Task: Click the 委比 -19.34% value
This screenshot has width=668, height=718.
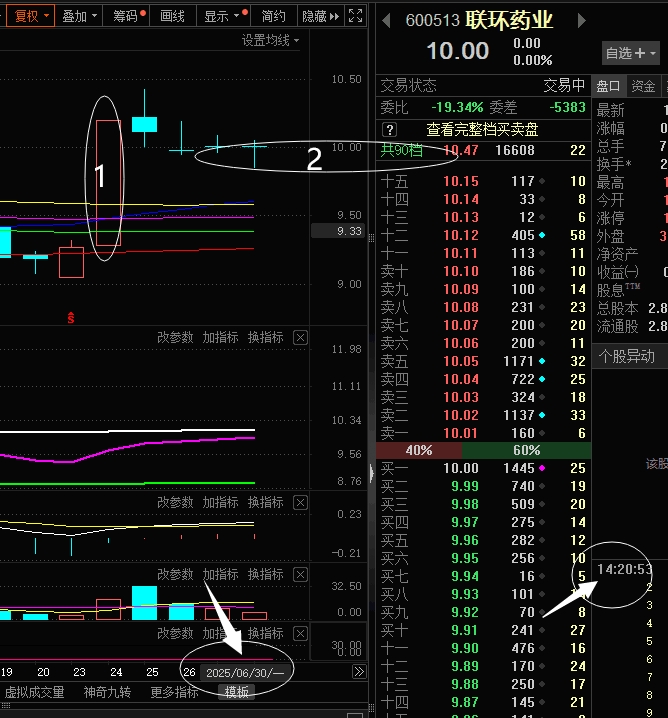Action: 457,108
